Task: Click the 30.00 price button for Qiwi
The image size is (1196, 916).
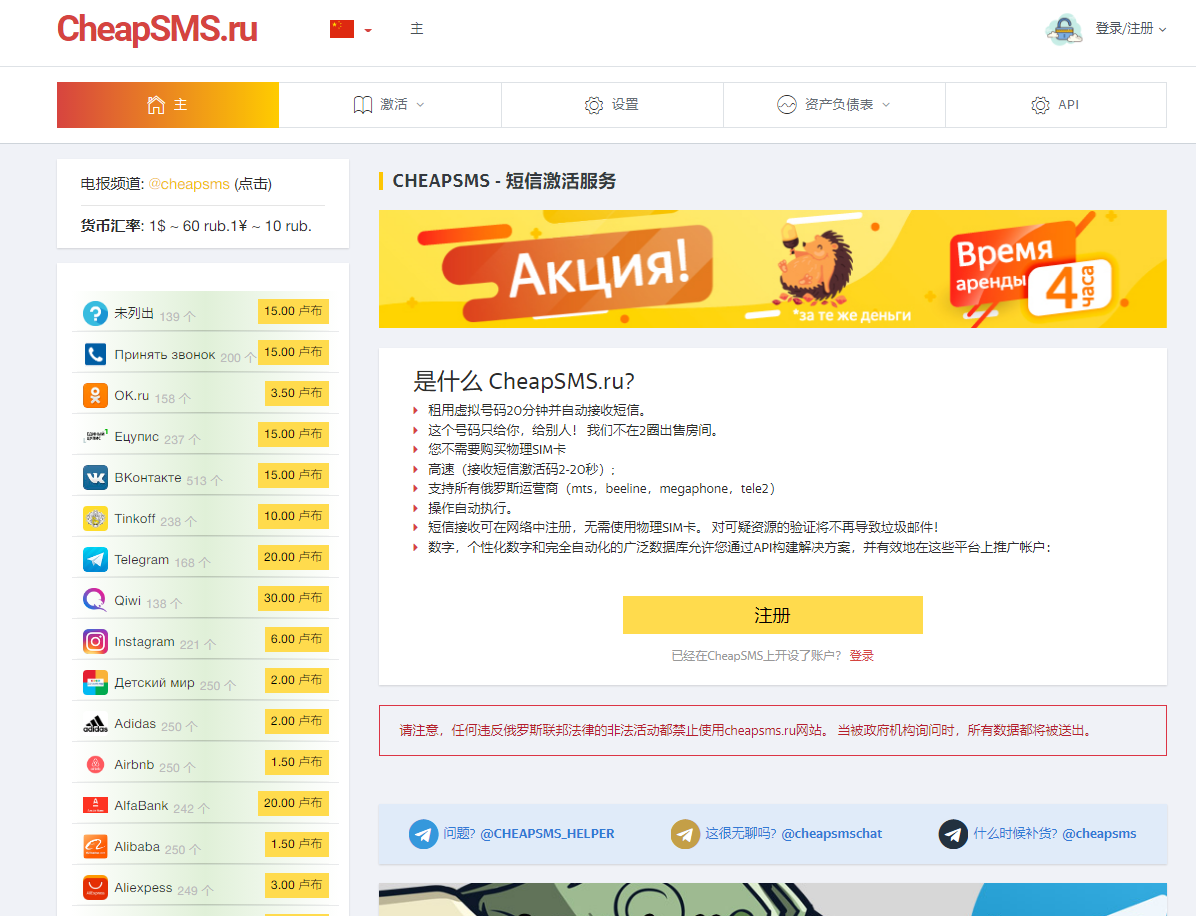Action: pos(293,599)
